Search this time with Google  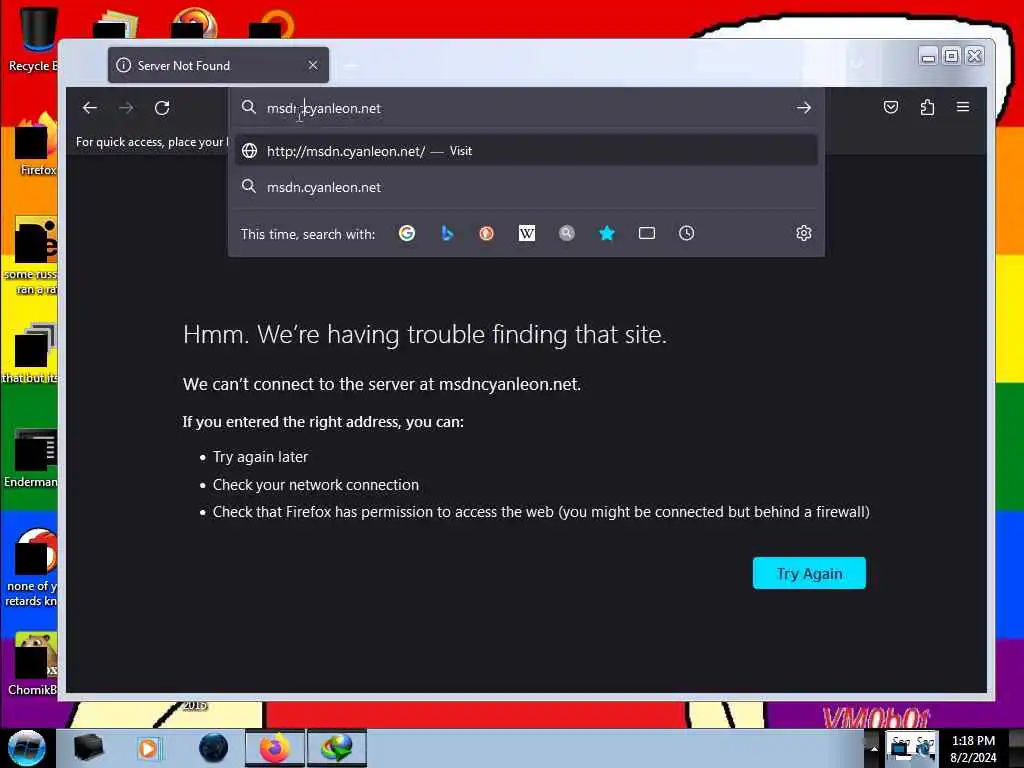point(407,233)
